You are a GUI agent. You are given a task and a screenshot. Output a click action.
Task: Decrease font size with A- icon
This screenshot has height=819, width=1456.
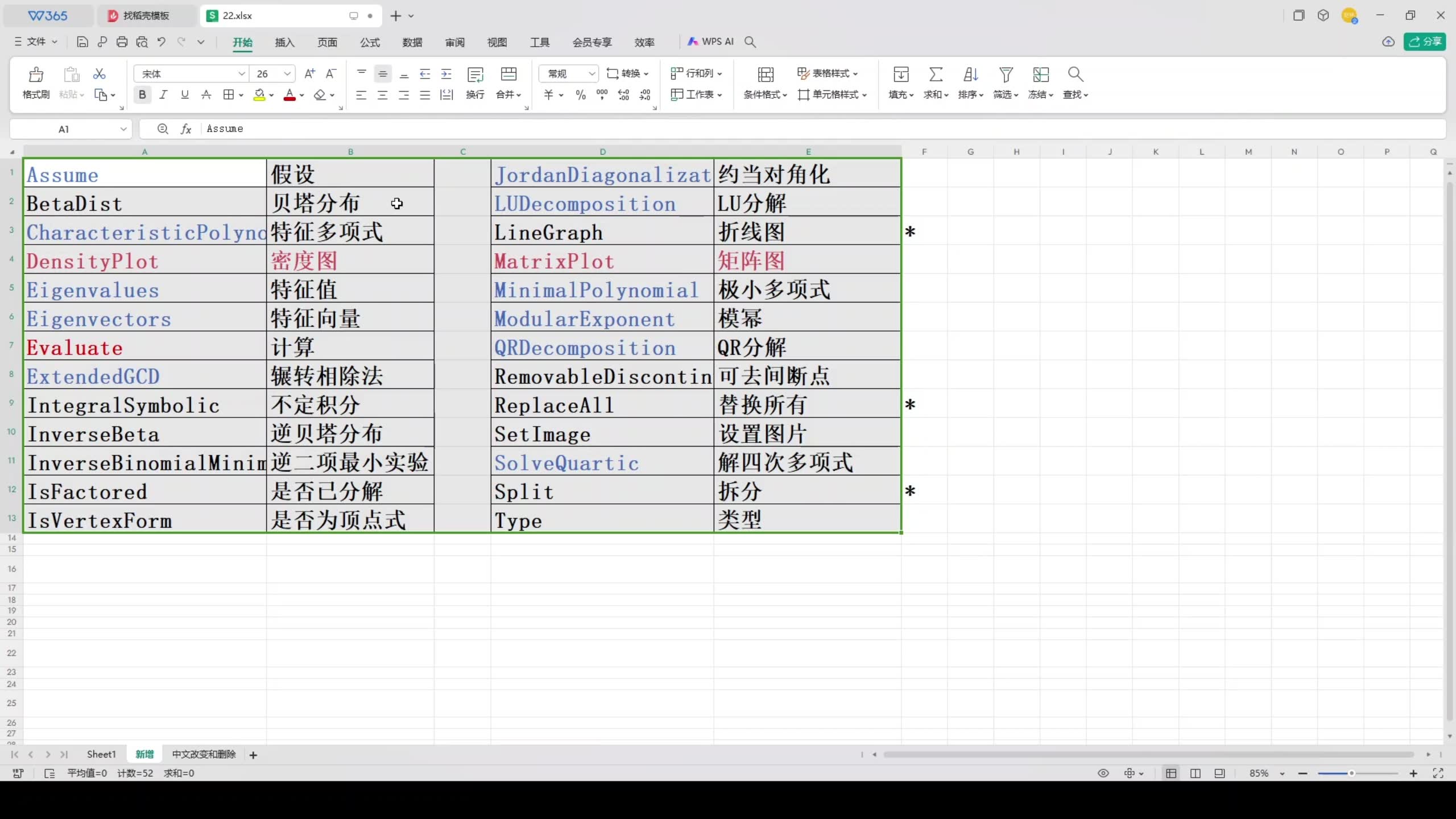(331, 73)
